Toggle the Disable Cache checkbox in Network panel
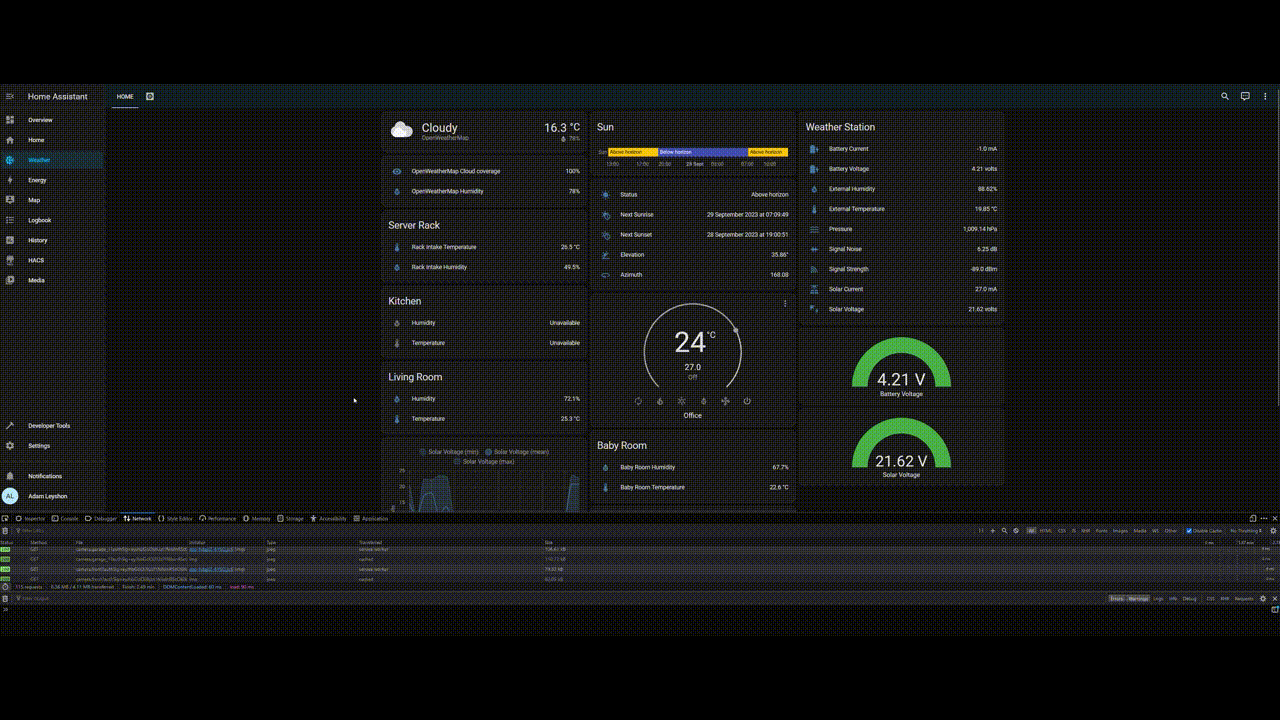 [1189, 531]
